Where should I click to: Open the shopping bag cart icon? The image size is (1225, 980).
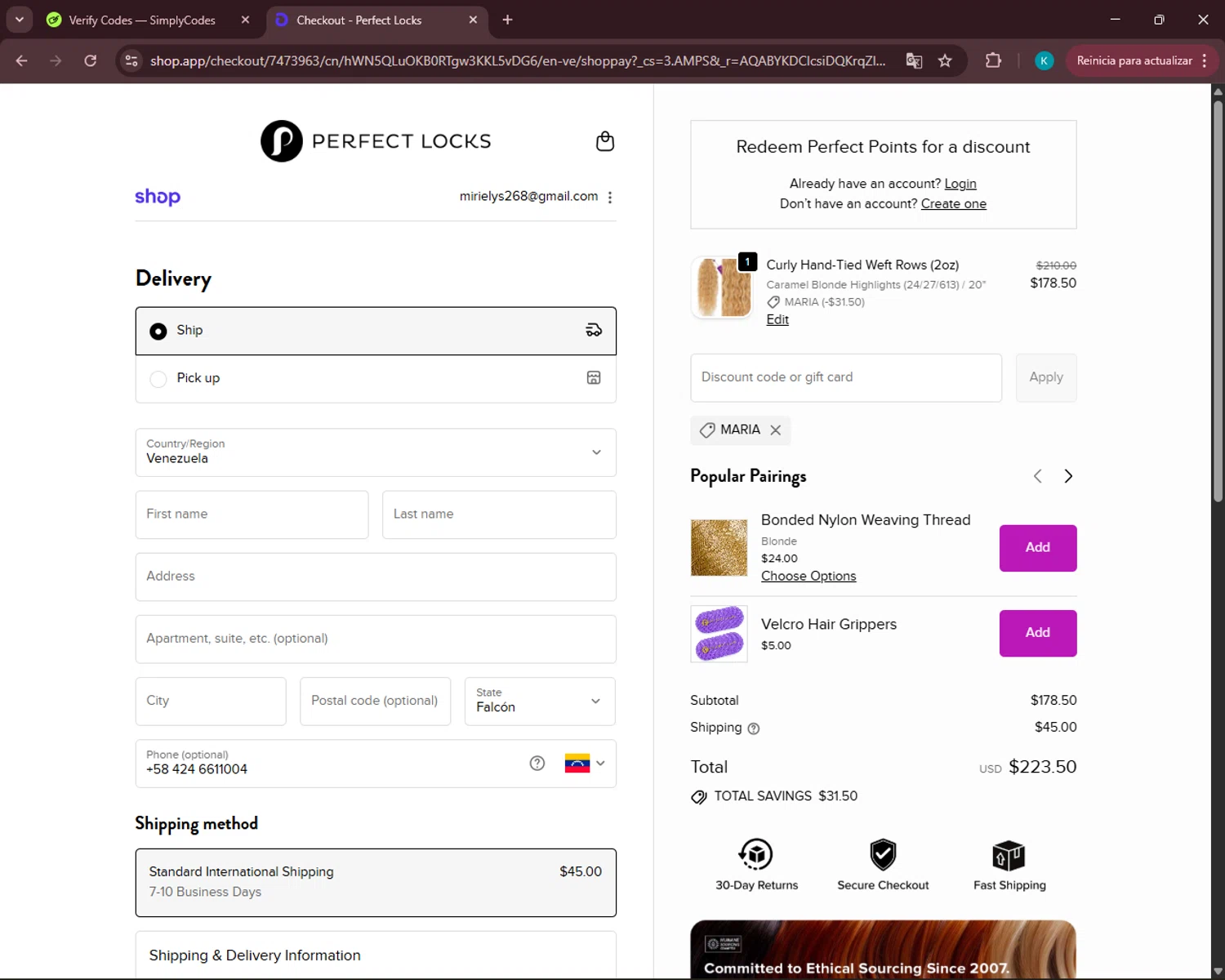tap(605, 141)
